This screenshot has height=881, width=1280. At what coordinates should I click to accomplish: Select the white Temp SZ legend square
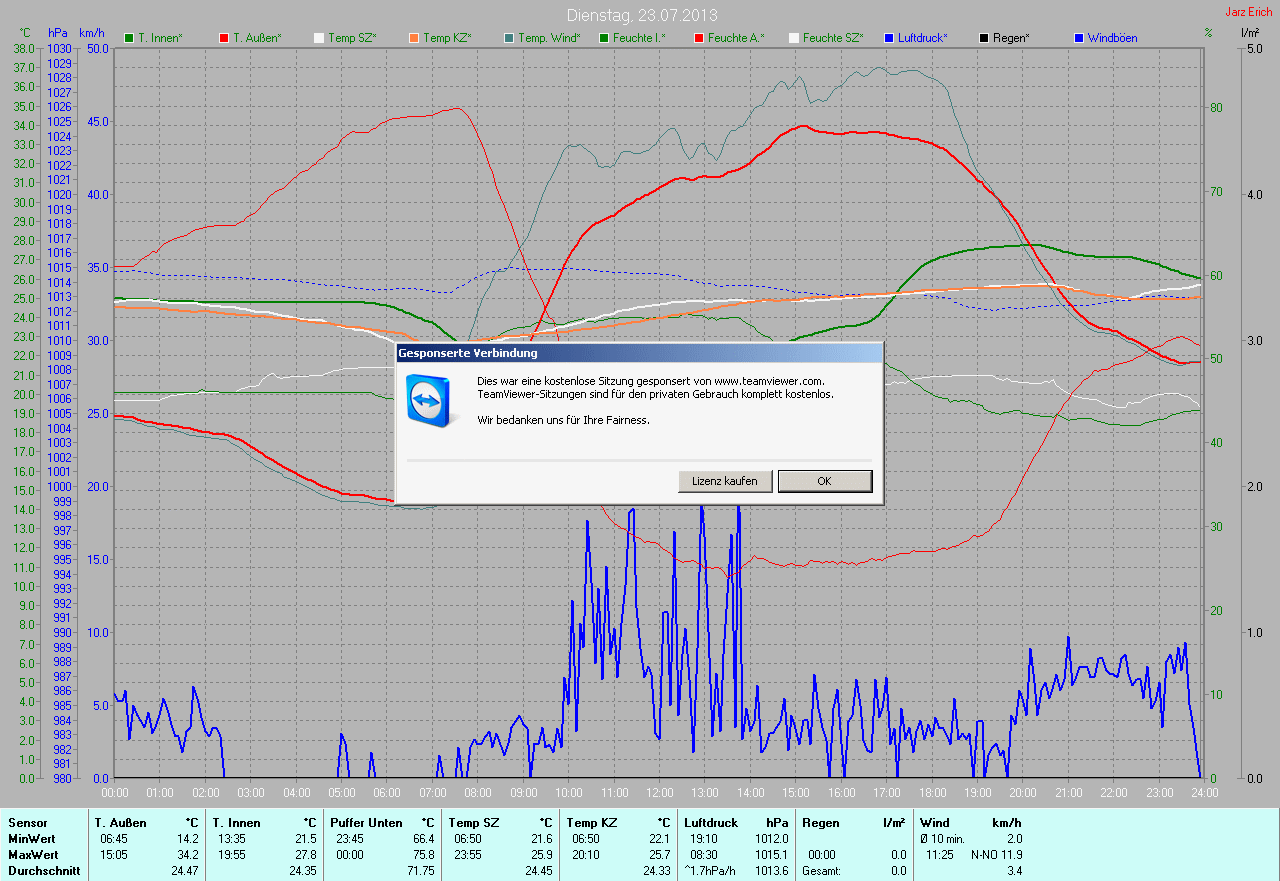tap(319, 38)
